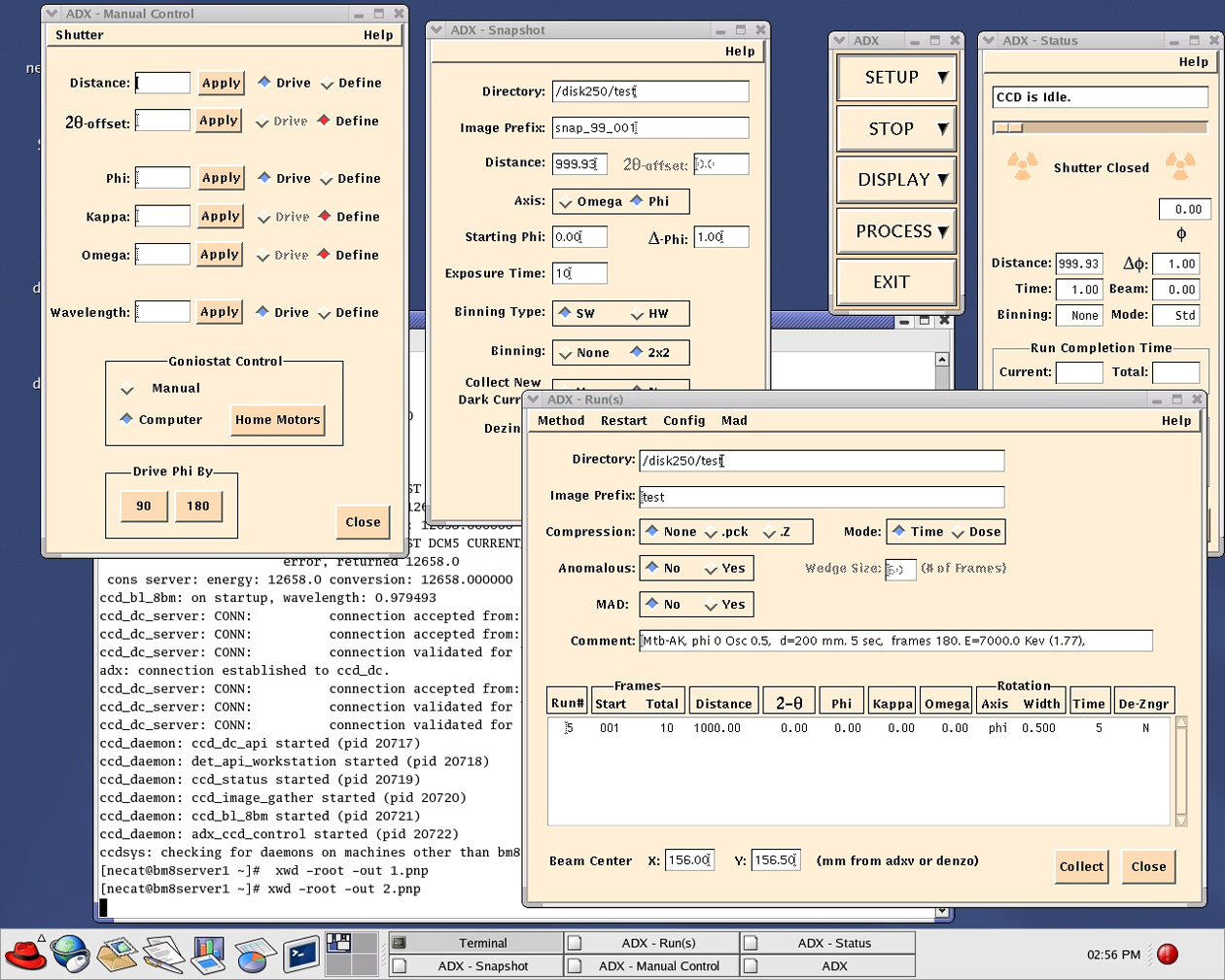1225x980 pixels.
Task: Open the terminal launcher in panel
Action: [301, 954]
